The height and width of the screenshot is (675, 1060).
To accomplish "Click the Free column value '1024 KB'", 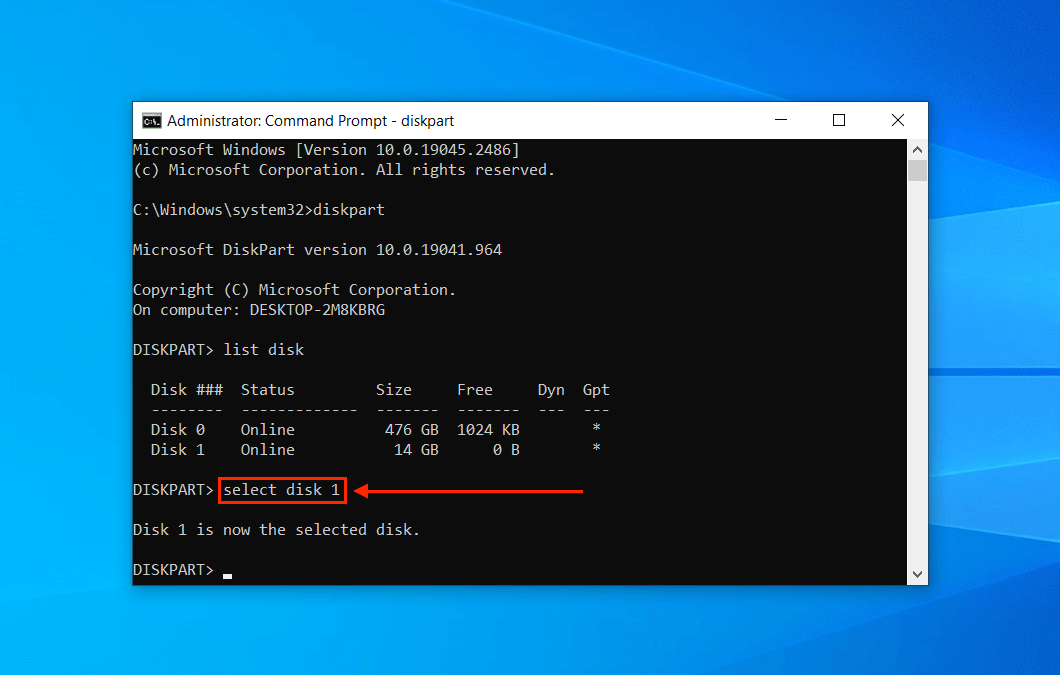I will click(487, 429).
